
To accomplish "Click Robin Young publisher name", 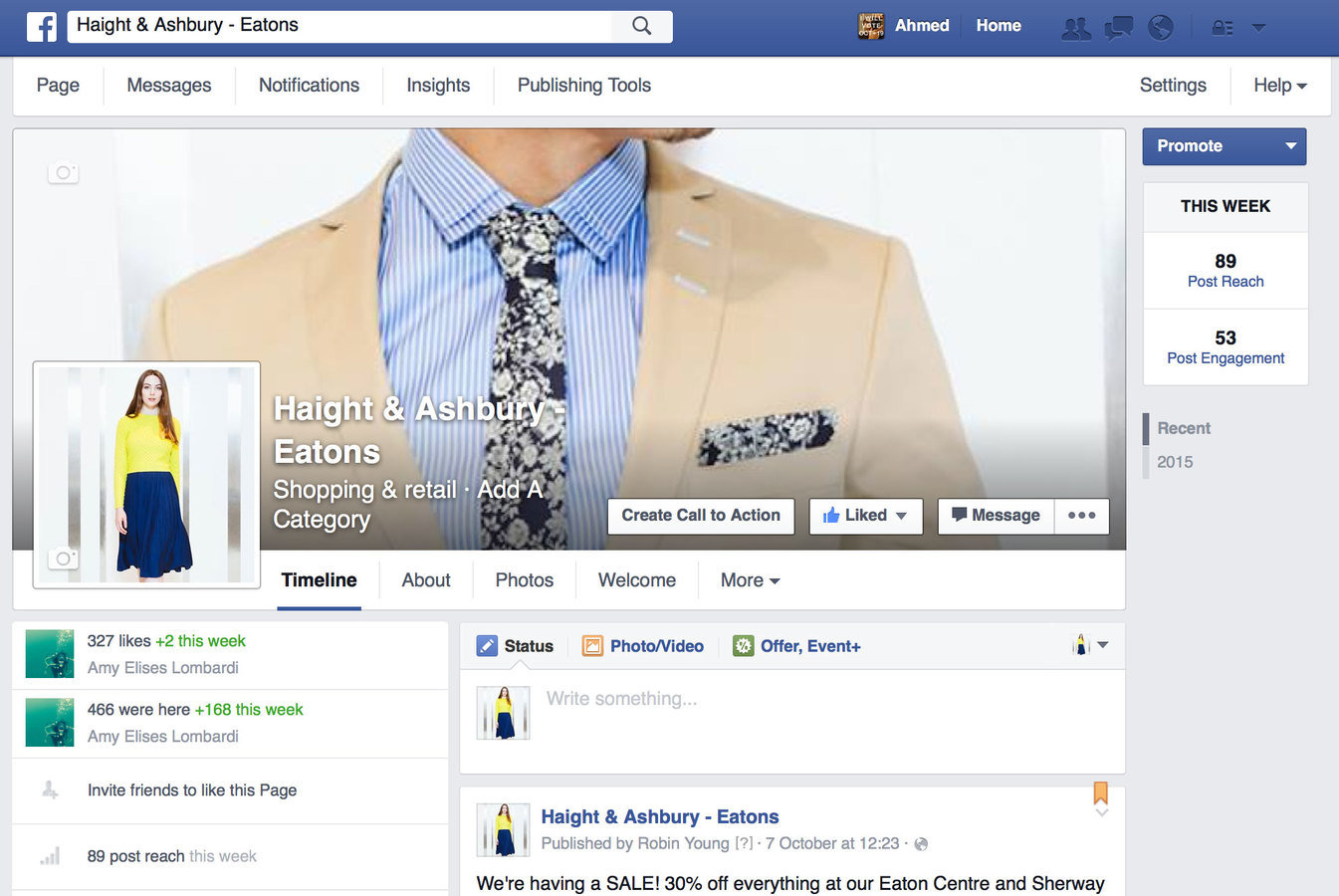I will [683, 844].
